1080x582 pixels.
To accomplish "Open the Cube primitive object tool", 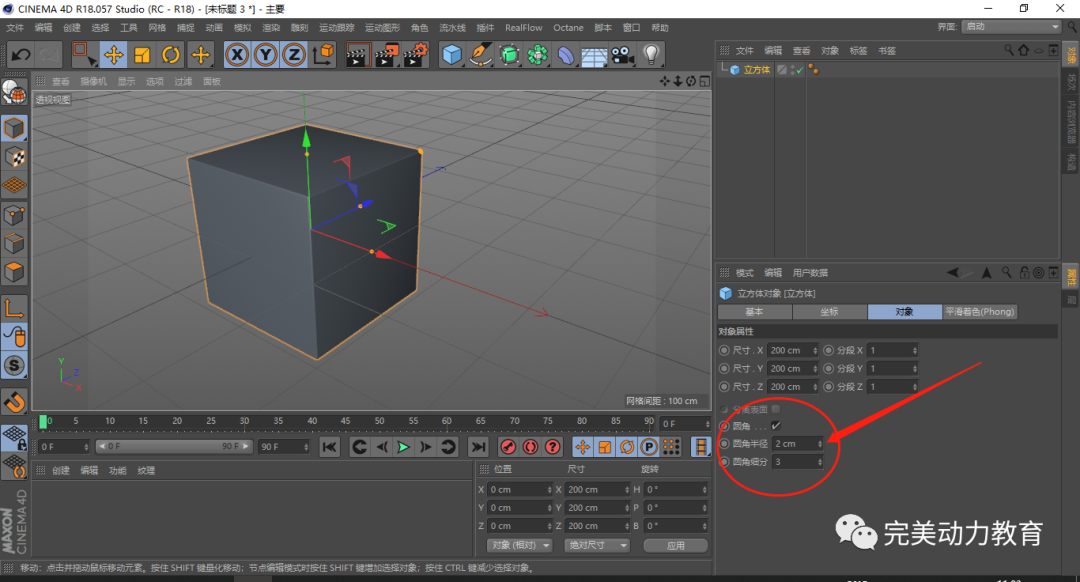I will pyautogui.click(x=452, y=55).
